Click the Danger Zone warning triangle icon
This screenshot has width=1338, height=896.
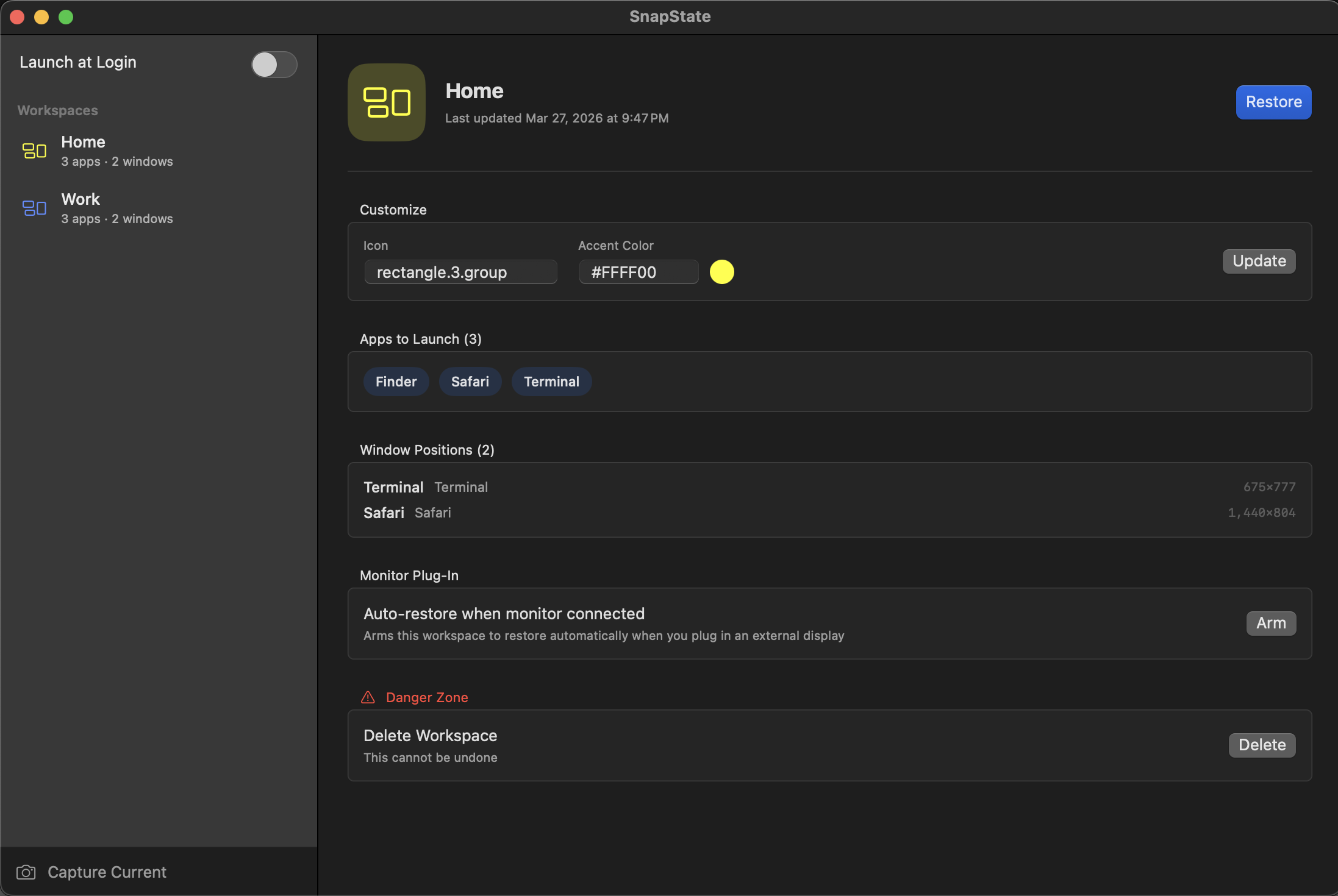pos(368,697)
